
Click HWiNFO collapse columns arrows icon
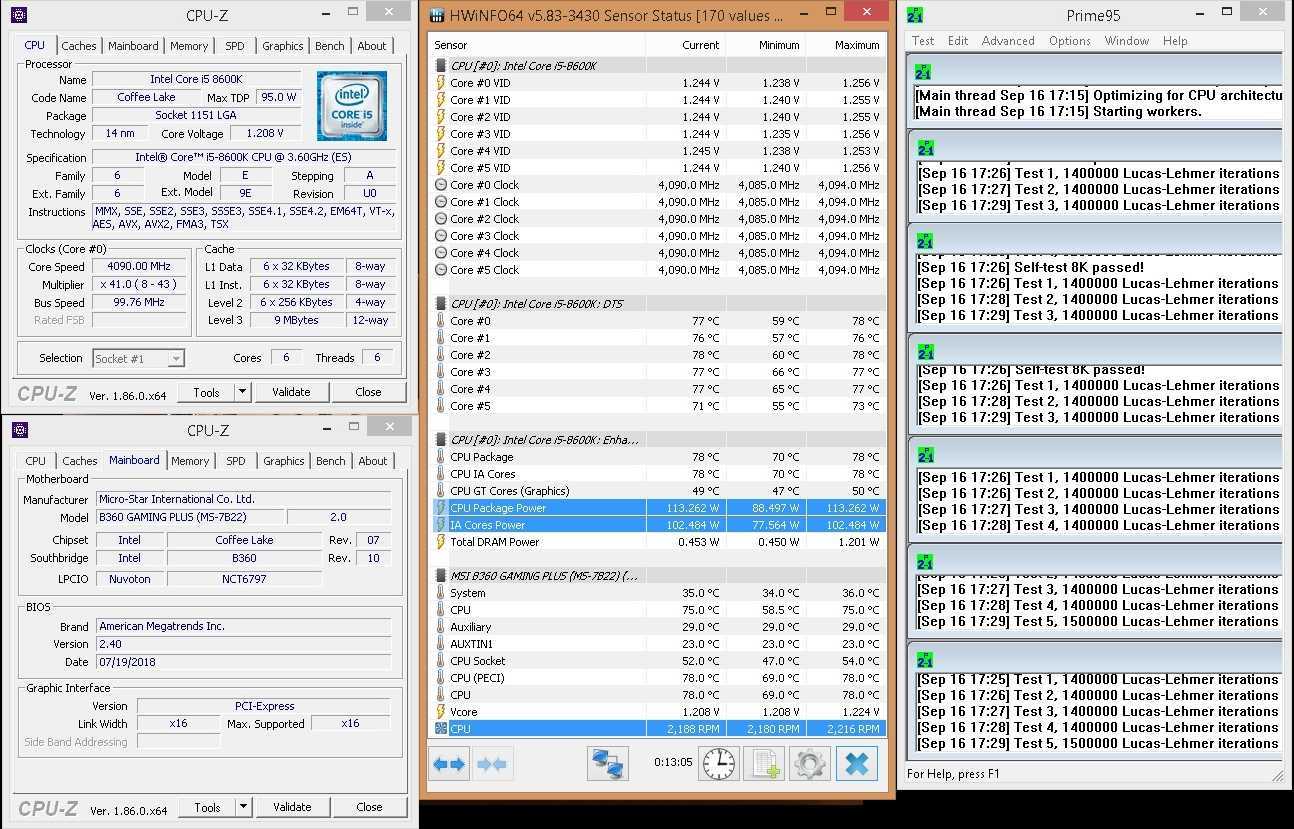point(491,764)
